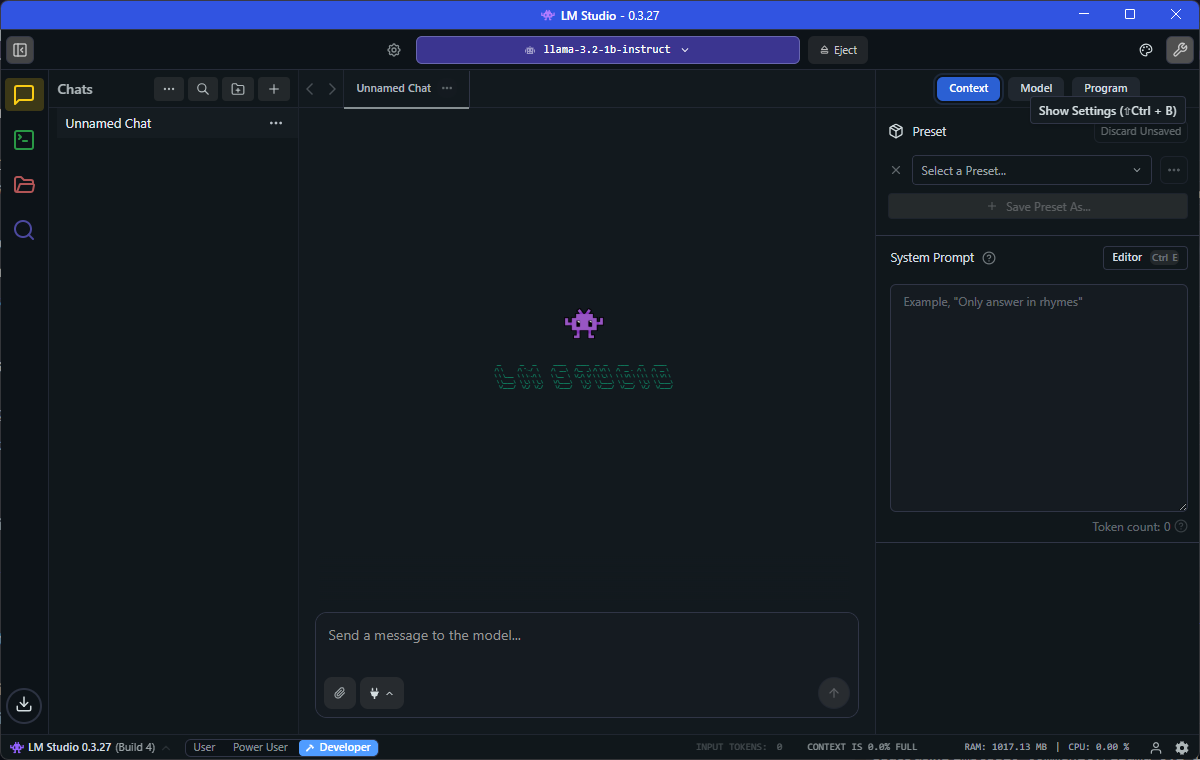Open the Downloads icon at bottom left
This screenshot has width=1200, height=760.
point(24,704)
